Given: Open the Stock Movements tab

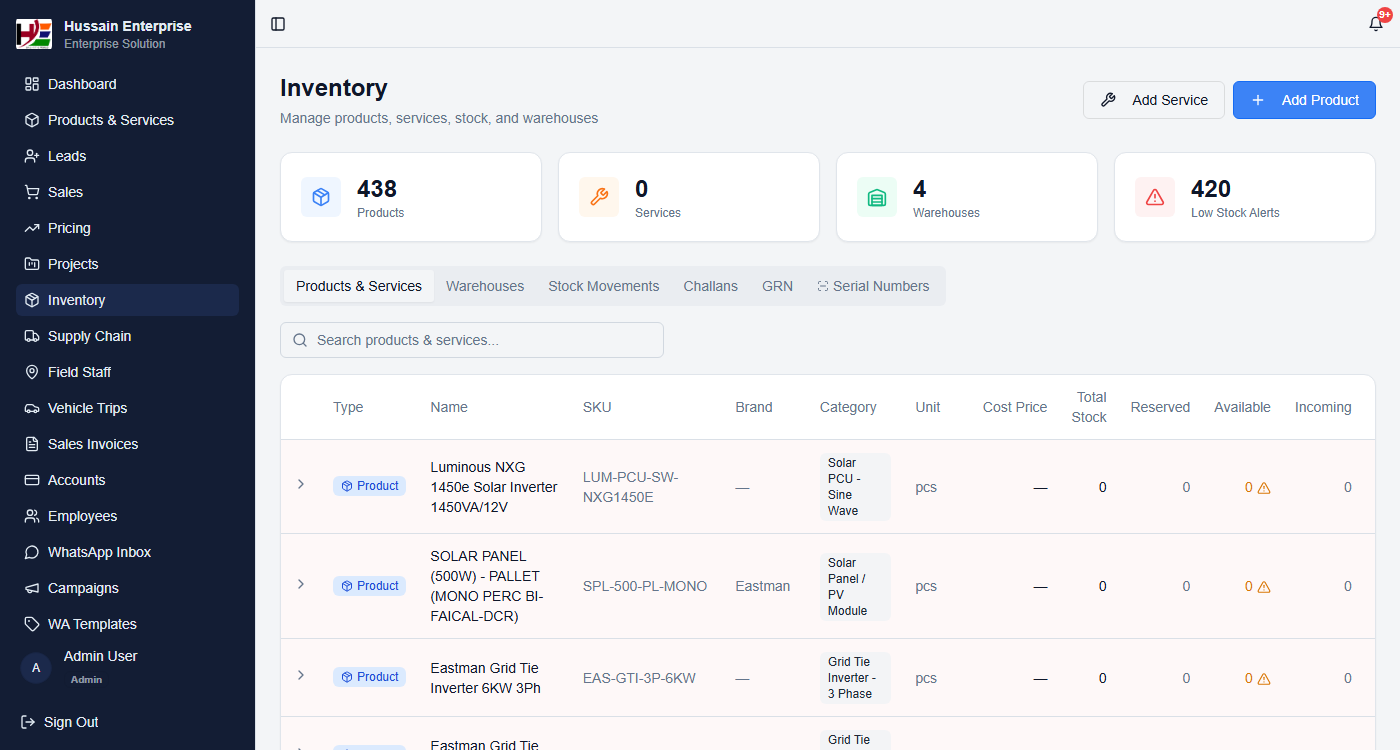Looking at the screenshot, I should [x=604, y=286].
